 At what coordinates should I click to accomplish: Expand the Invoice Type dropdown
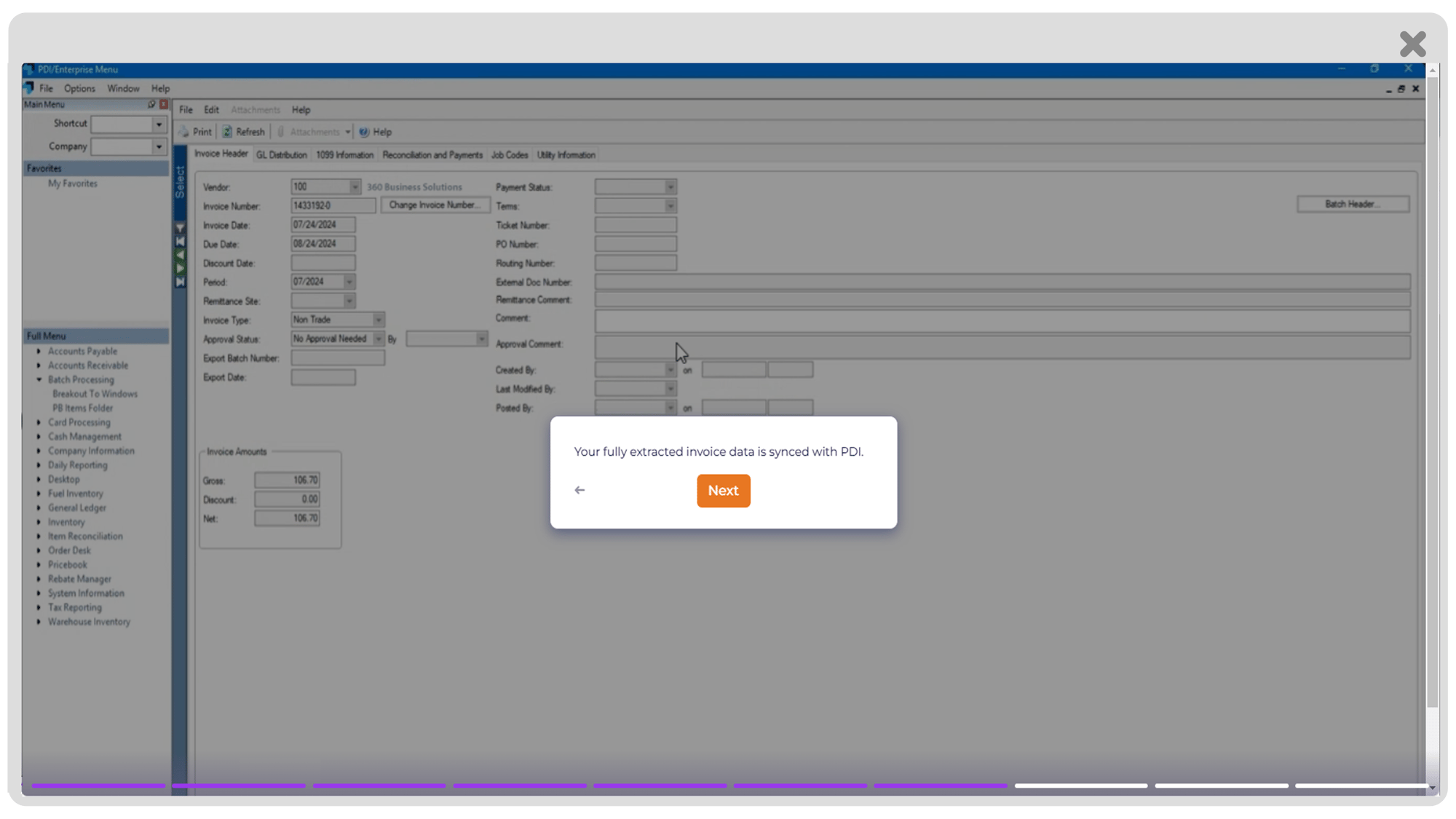point(378,319)
